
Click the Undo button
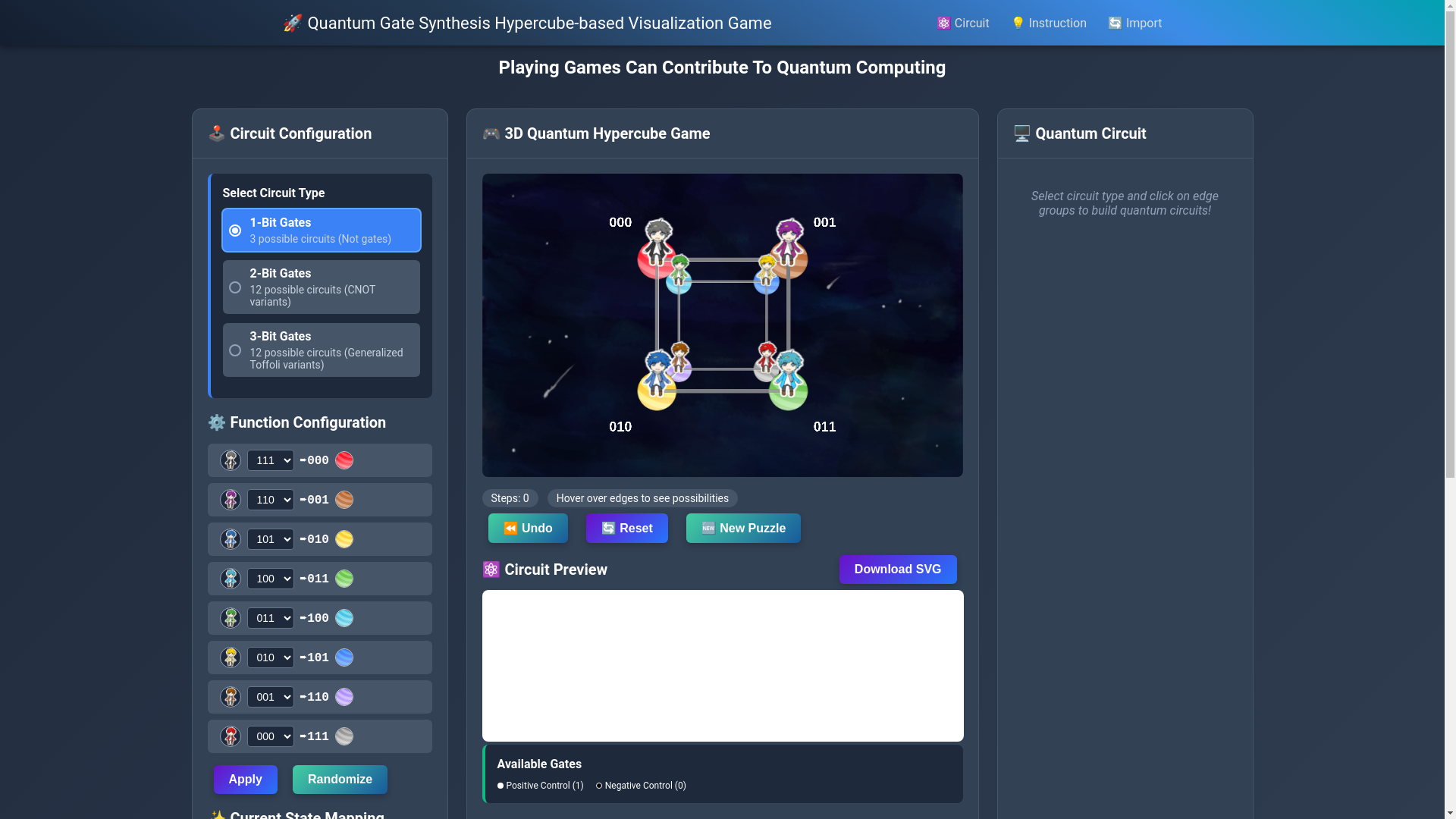click(528, 529)
